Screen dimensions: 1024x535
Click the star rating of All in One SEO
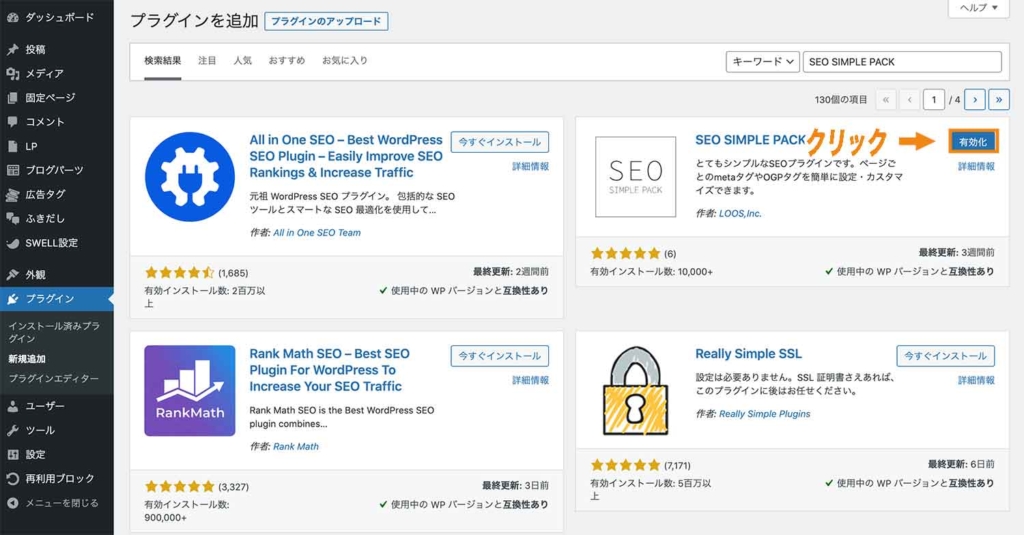click(x=179, y=272)
